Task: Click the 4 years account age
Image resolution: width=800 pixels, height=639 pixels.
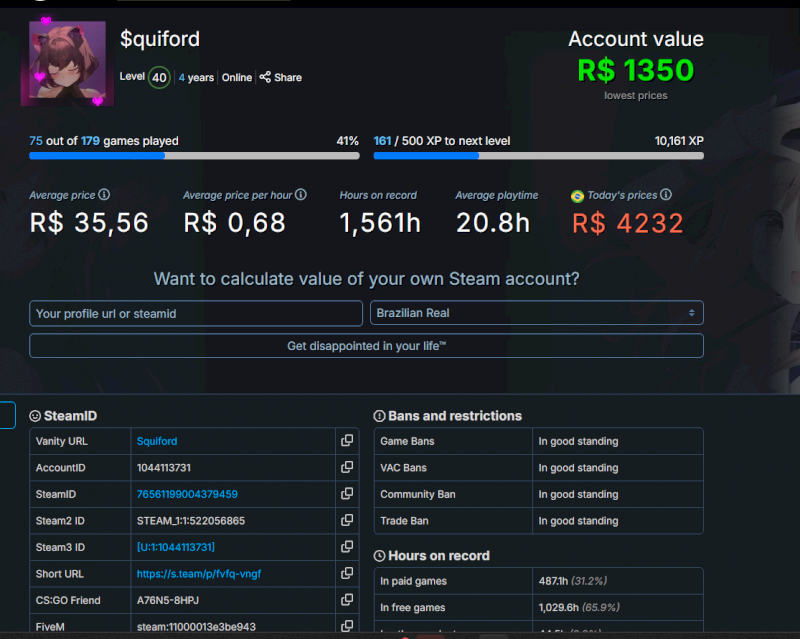Action: [x=196, y=78]
